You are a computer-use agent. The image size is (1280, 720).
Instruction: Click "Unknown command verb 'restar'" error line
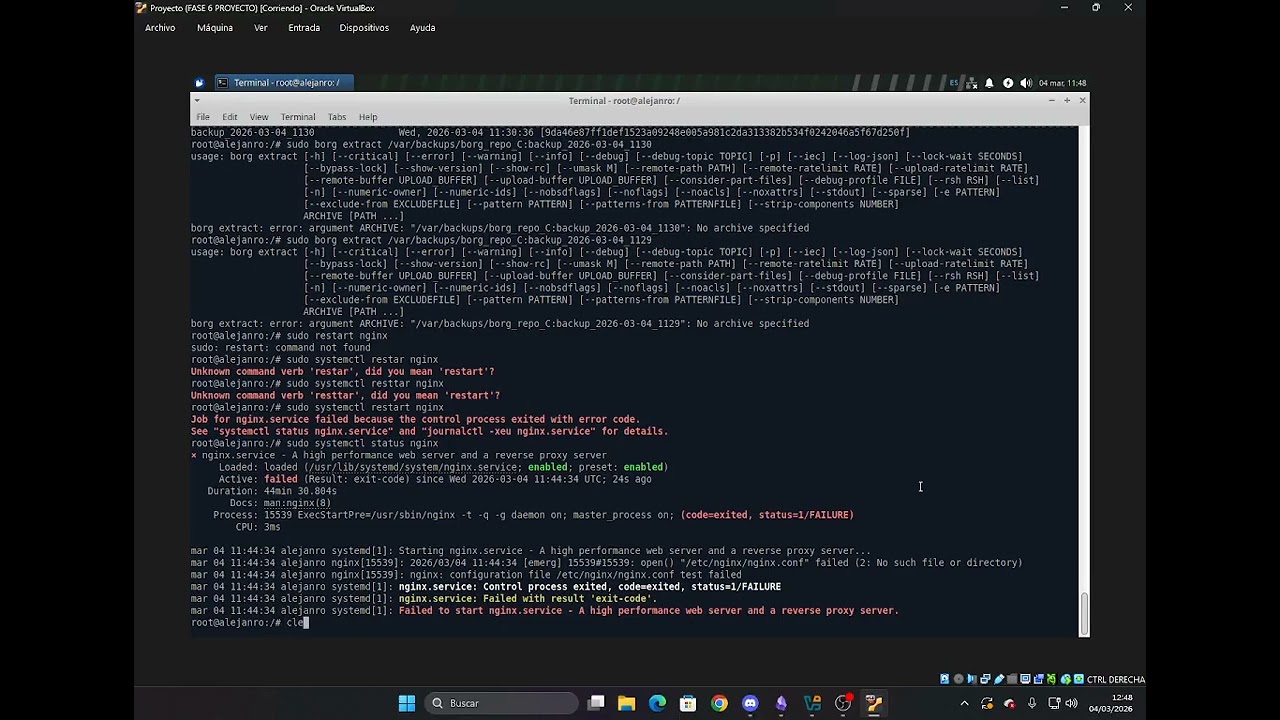343,372
